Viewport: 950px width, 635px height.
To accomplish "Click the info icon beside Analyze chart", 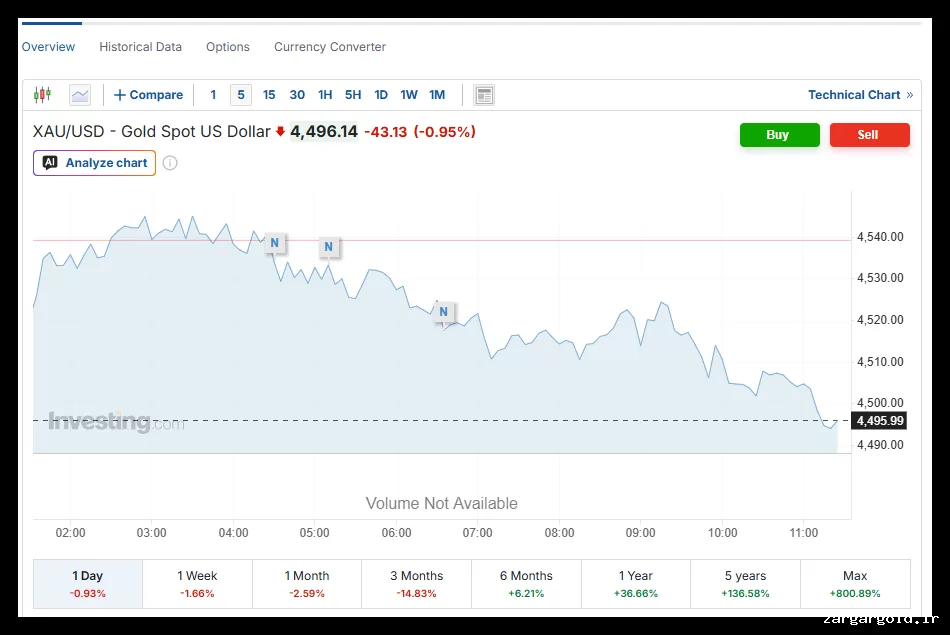I will (x=170, y=163).
